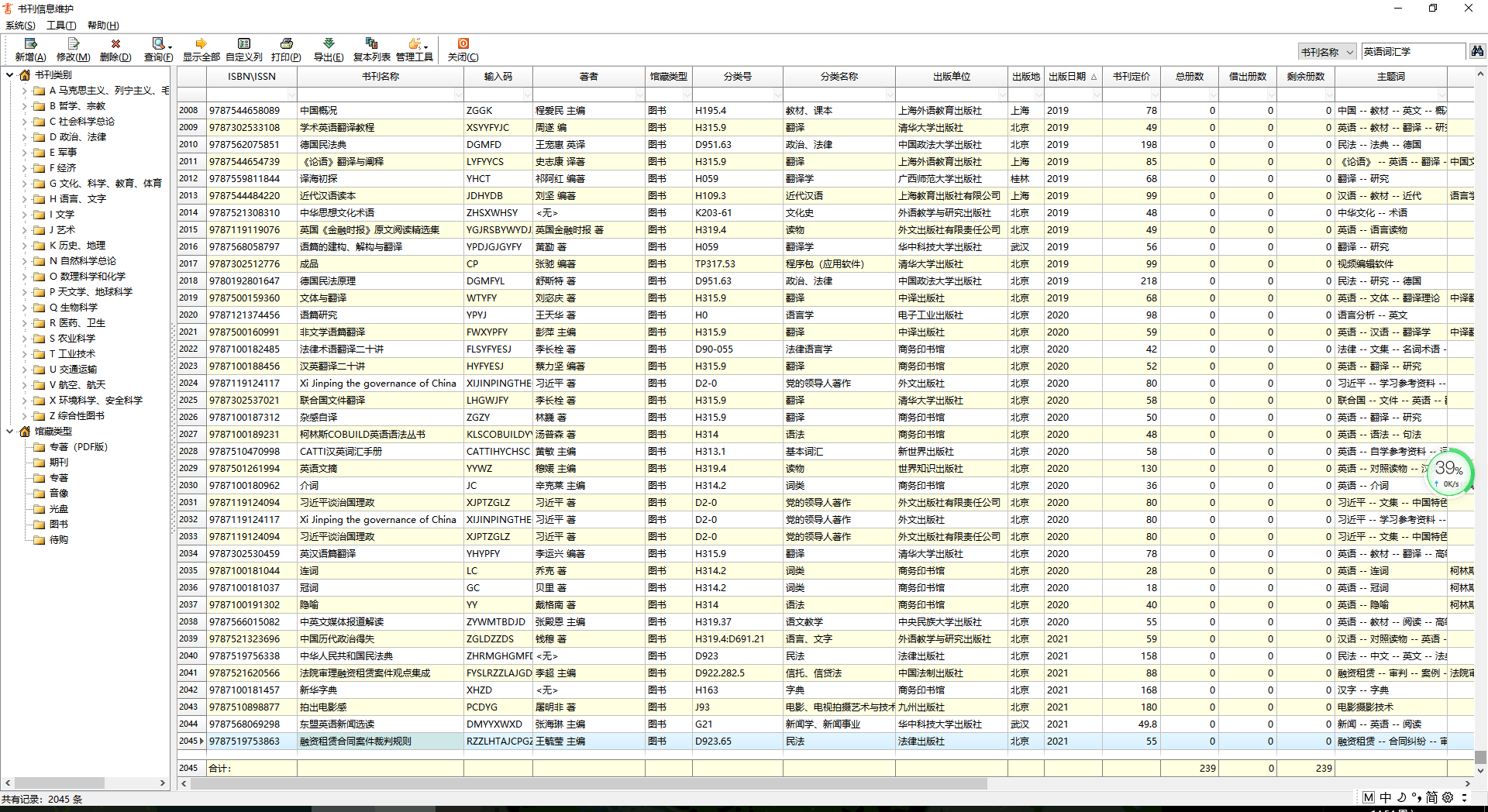The image size is (1488, 812).
Task: Click the 新增(A) add record icon
Action: coord(30,44)
